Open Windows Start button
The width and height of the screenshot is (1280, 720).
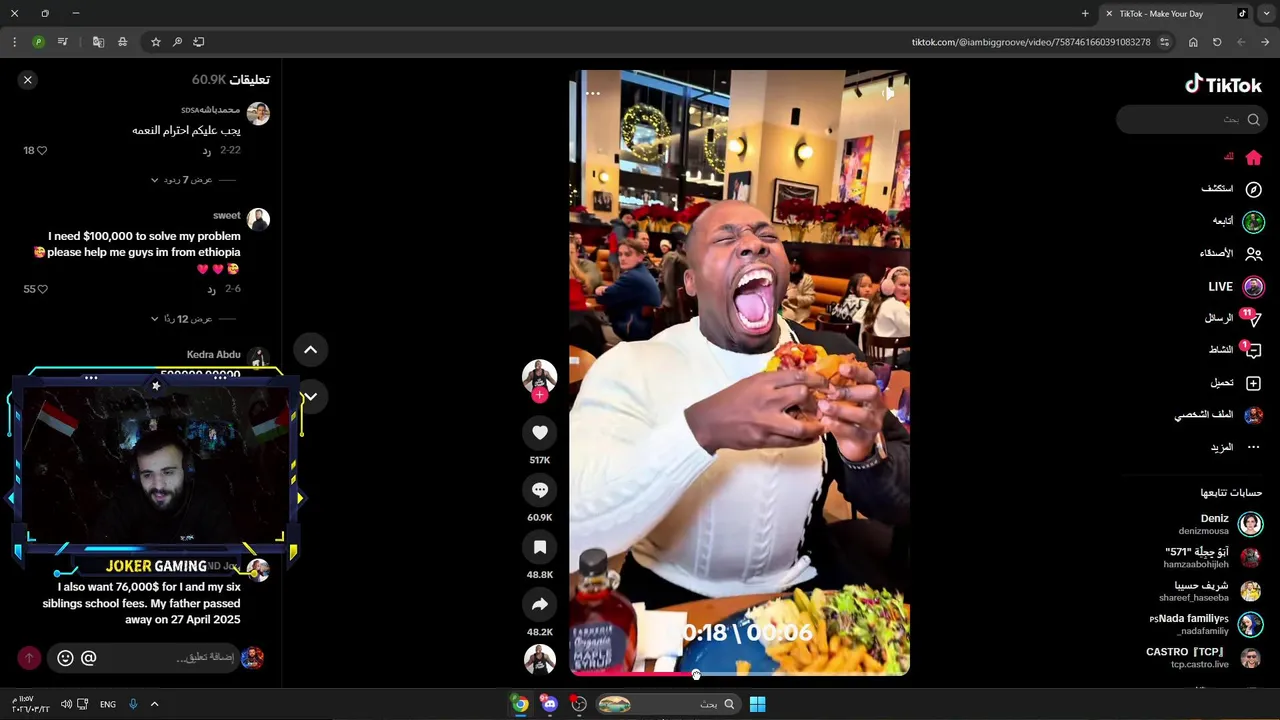(758, 704)
